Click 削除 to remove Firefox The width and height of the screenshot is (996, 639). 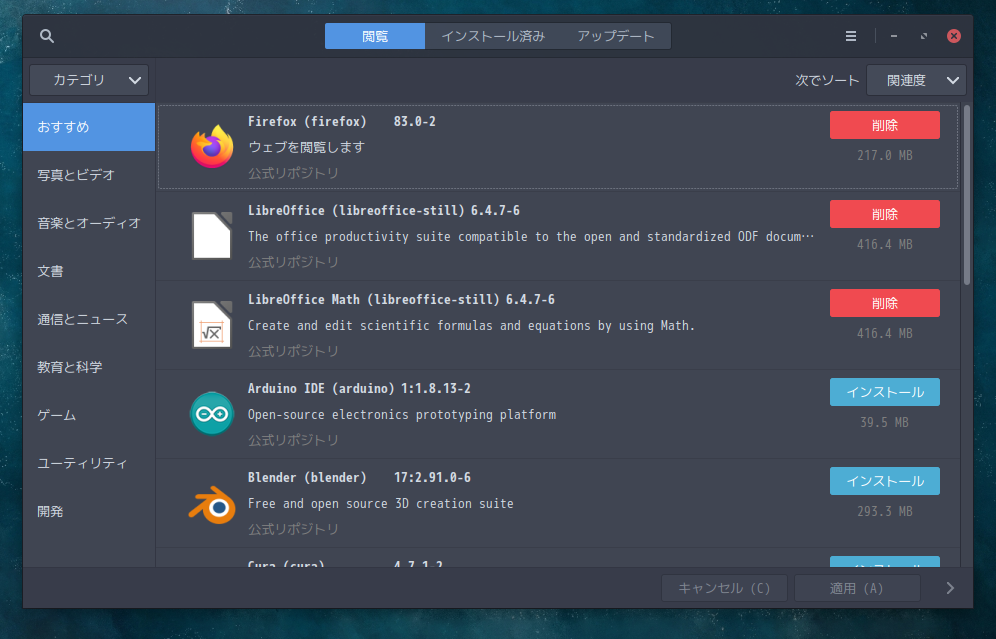coord(885,125)
